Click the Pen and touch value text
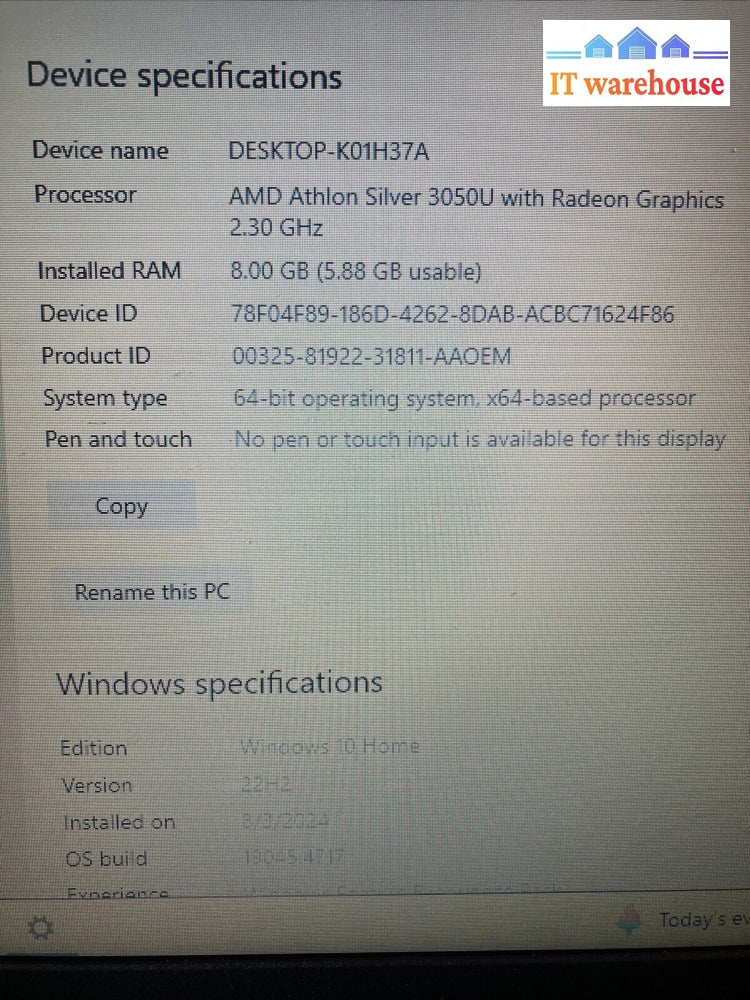 coord(479,440)
